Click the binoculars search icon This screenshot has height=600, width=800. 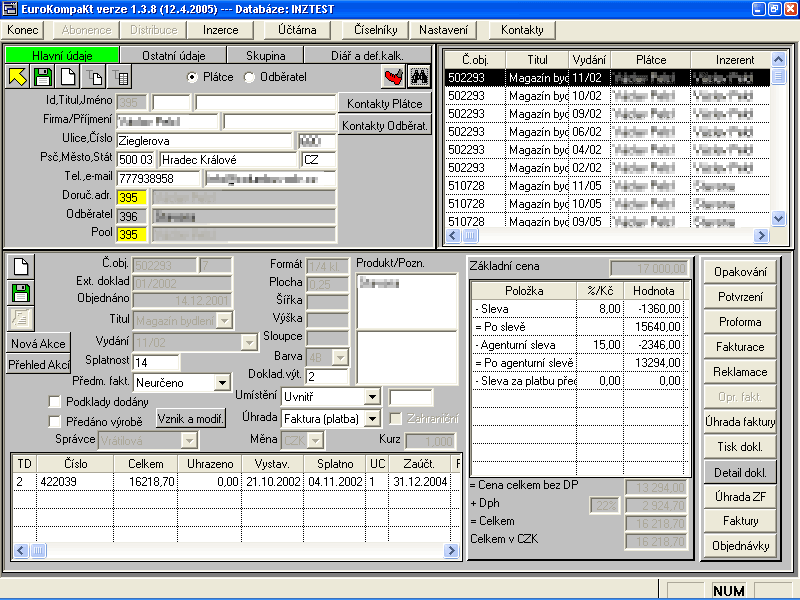pyautogui.click(x=418, y=77)
